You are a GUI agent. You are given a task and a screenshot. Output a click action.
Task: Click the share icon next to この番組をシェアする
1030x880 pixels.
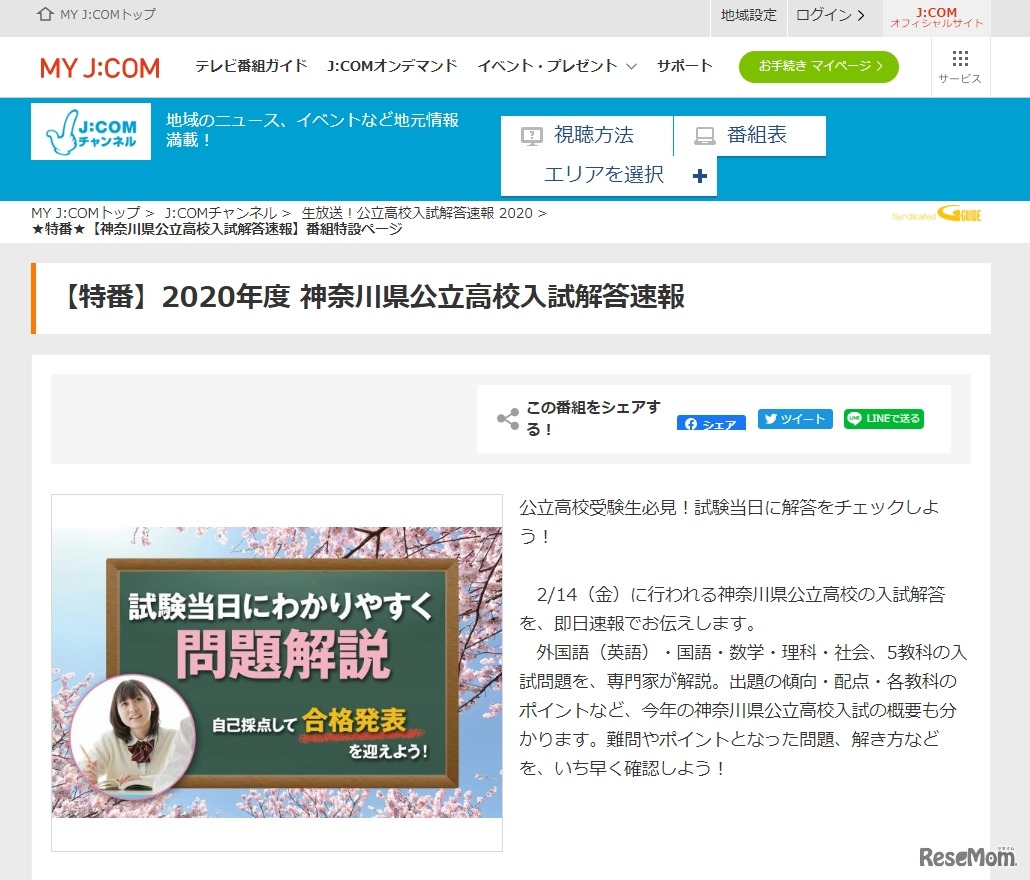[x=507, y=418]
